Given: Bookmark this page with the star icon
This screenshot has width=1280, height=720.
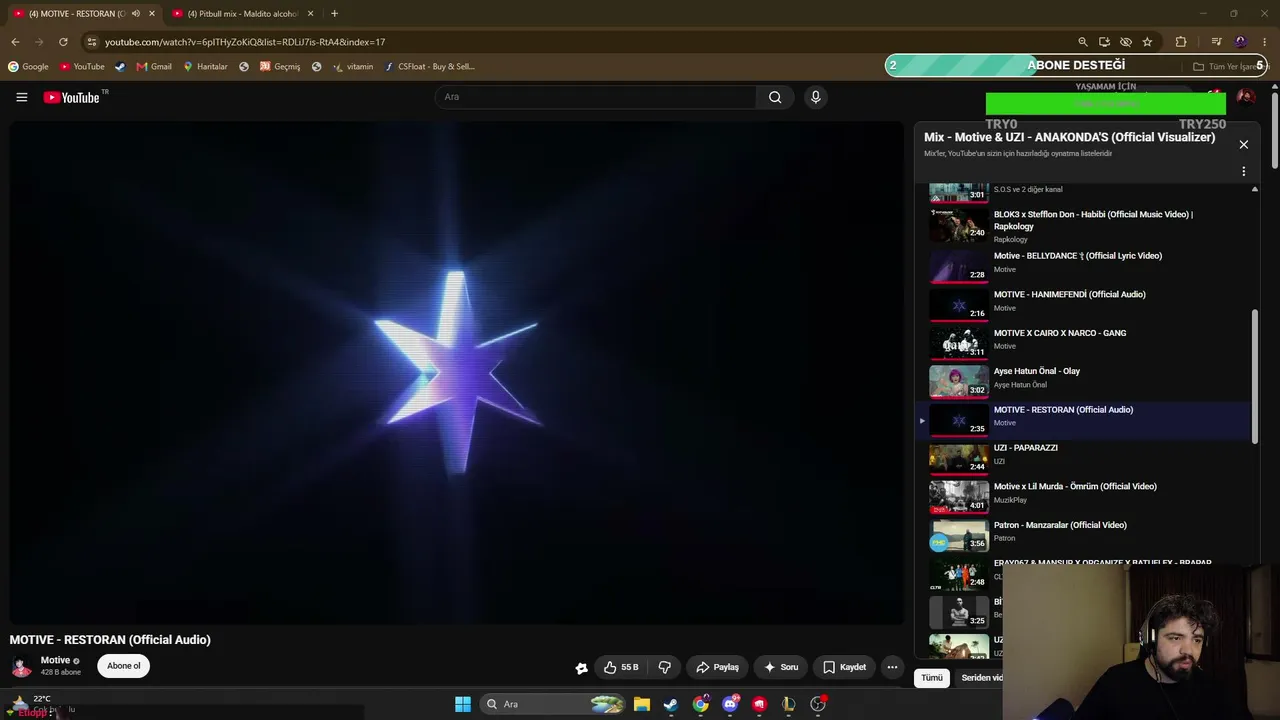Looking at the screenshot, I should [1147, 42].
